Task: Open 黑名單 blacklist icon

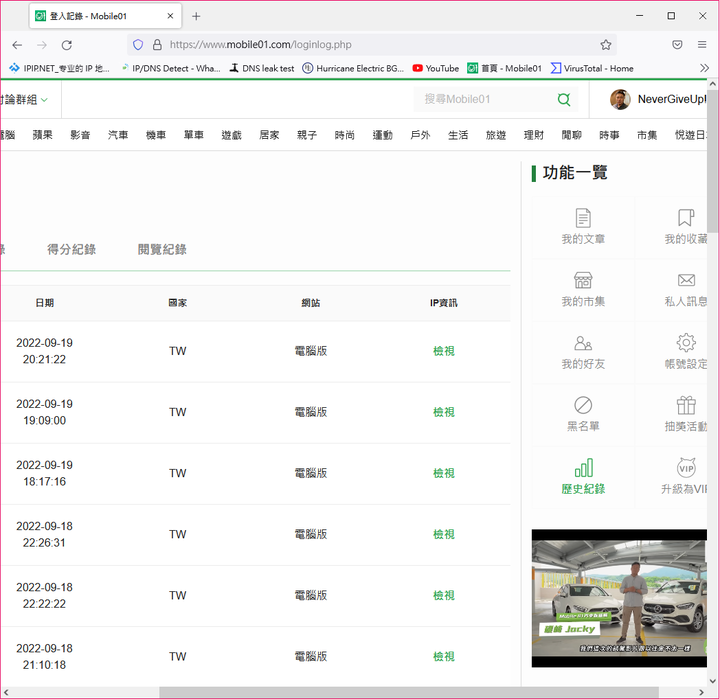Action: pos(583,405)
